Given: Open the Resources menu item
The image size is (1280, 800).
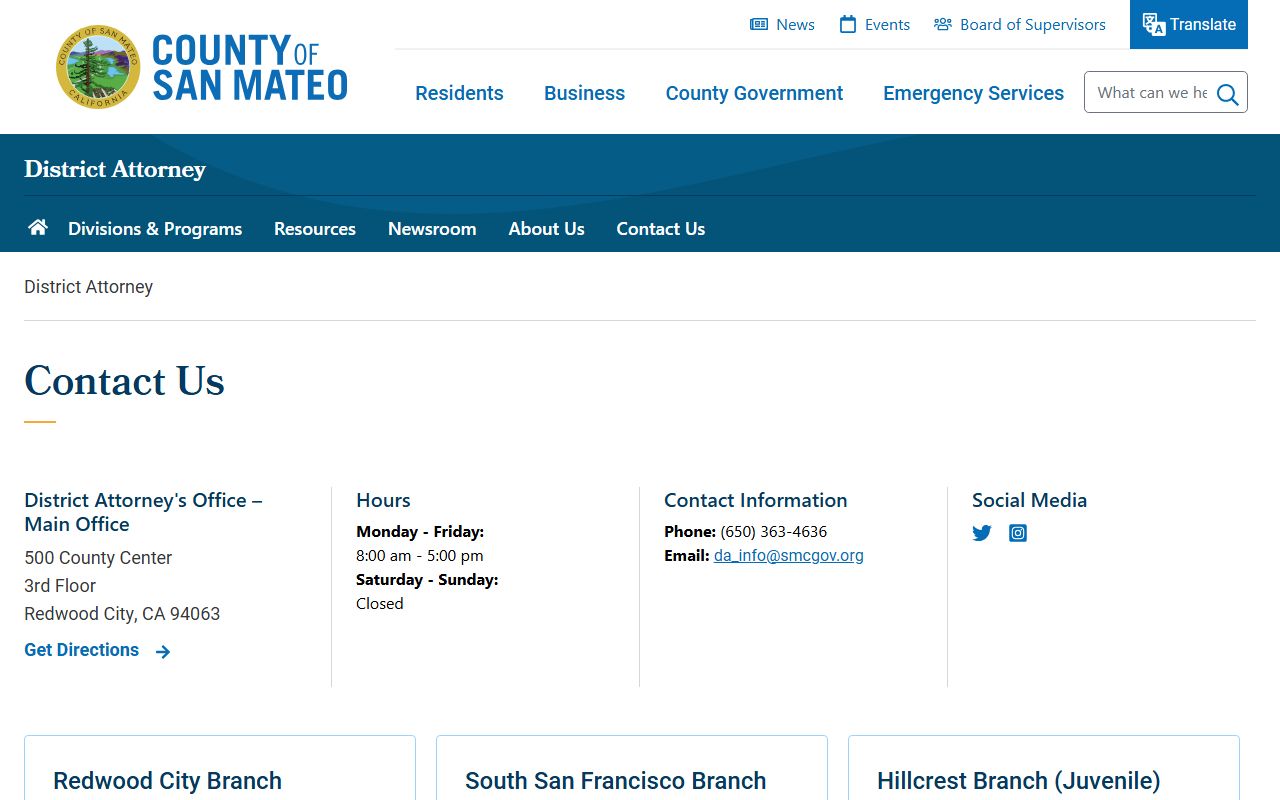Looking at the screenshot, I should pyautogui.click(x=315, y=229).
